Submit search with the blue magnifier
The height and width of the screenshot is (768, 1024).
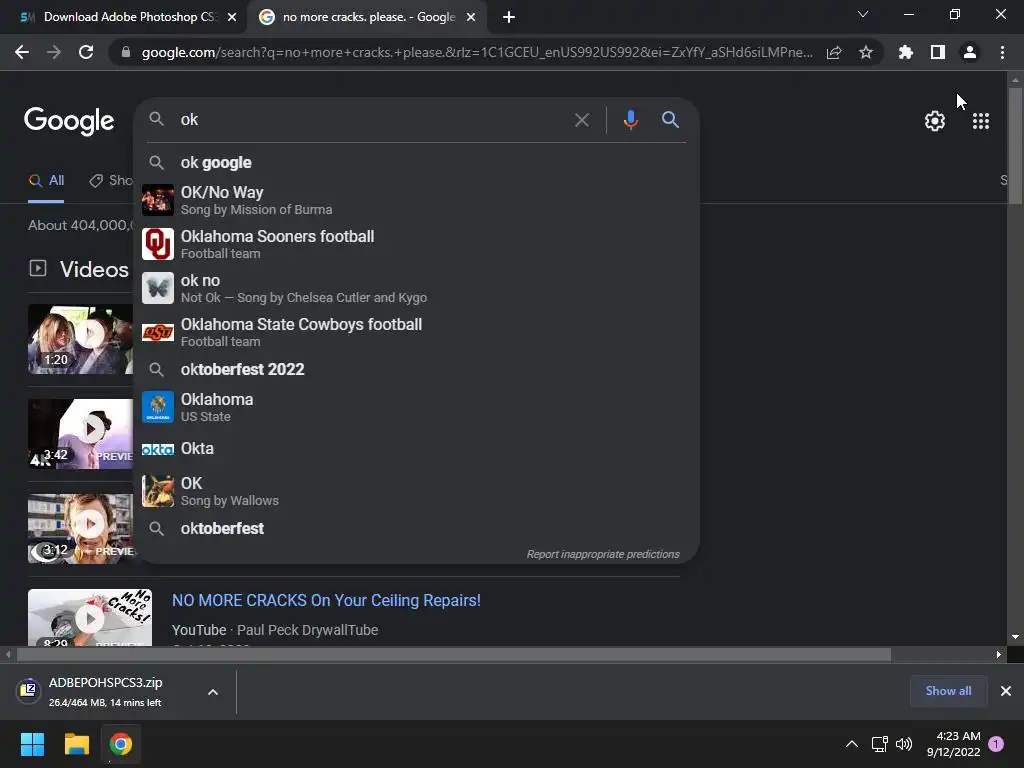670,120
